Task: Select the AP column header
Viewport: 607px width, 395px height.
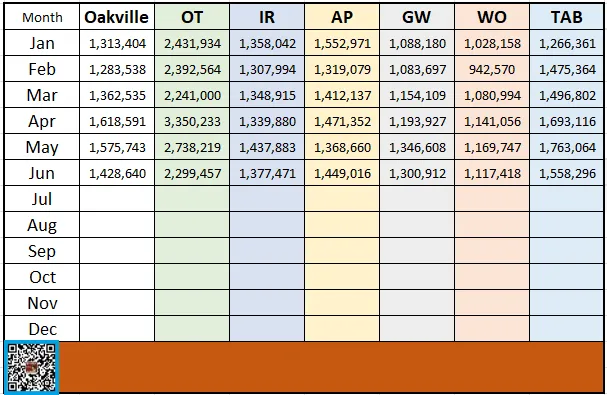Action: [342, 17]
